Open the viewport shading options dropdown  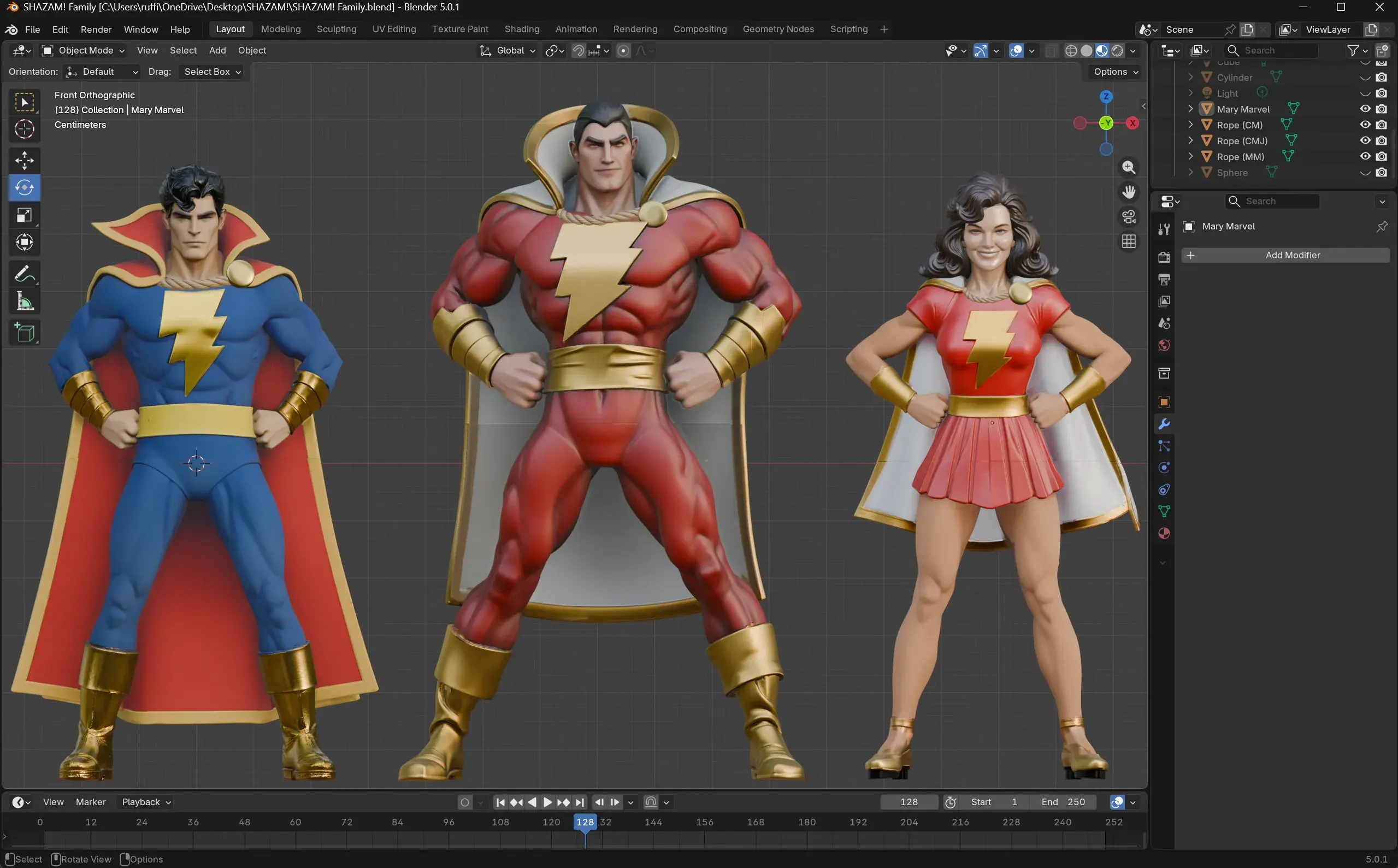(x=1132, y=50)
